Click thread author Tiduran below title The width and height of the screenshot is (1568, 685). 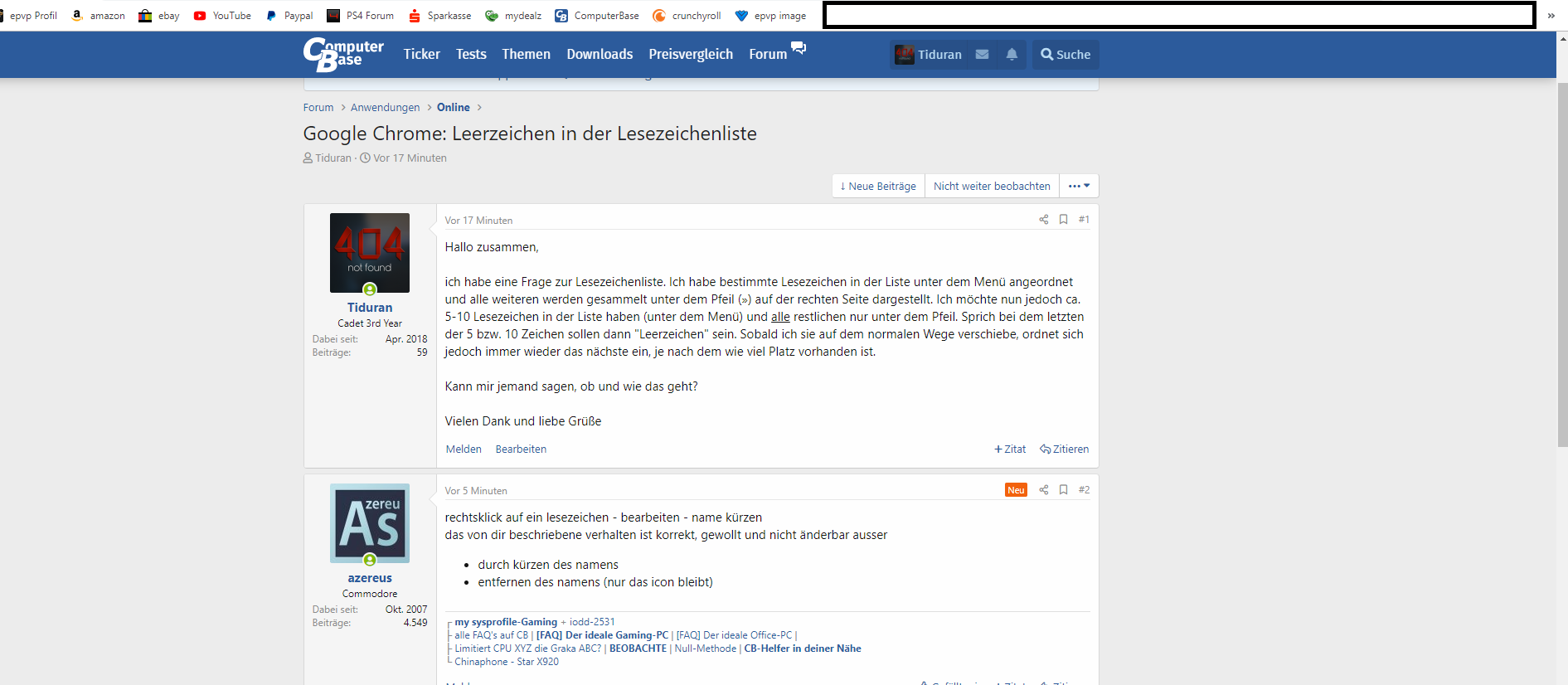[333, 158]
